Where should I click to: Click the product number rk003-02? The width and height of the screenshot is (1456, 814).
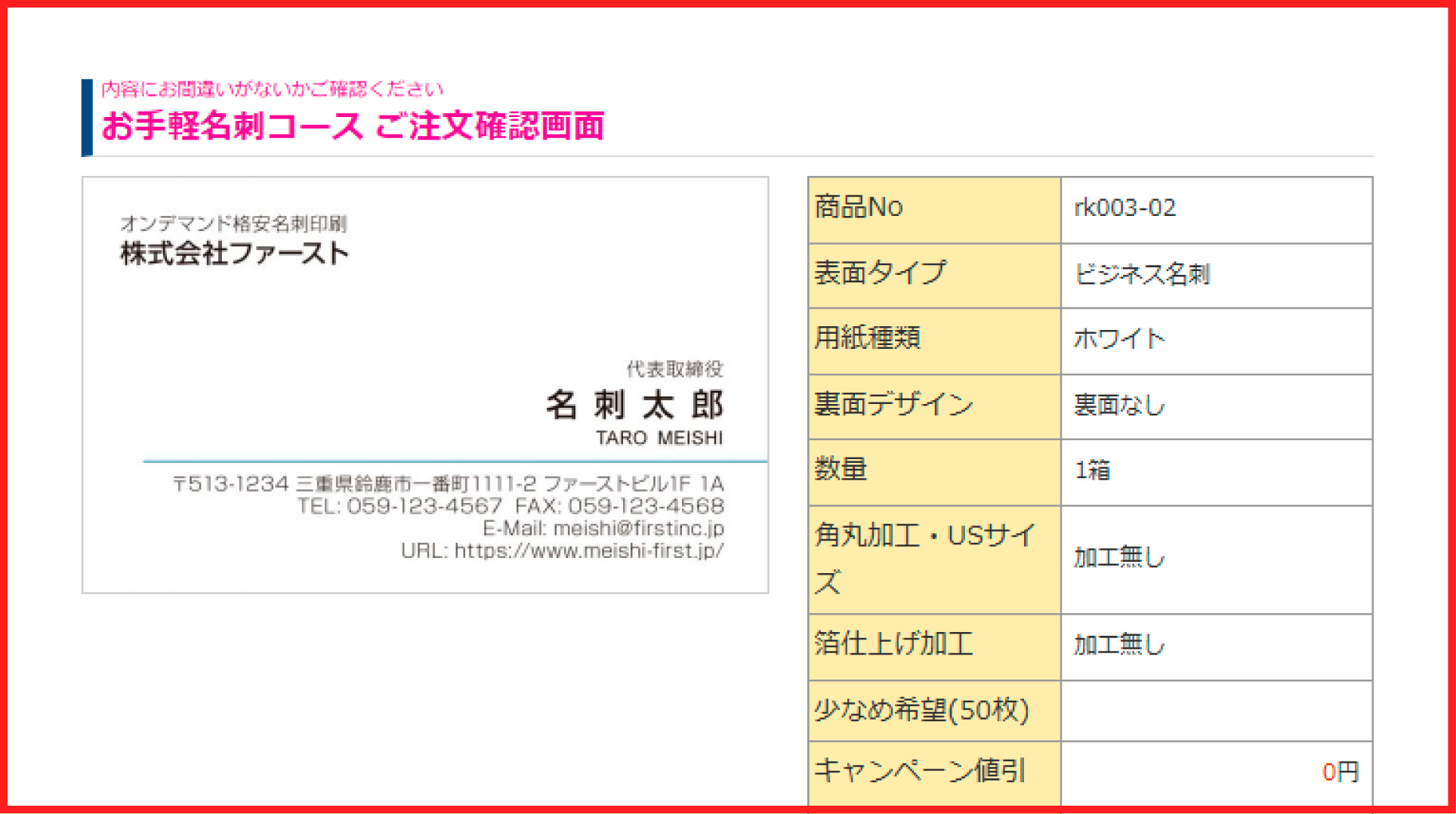[1124, 208]
